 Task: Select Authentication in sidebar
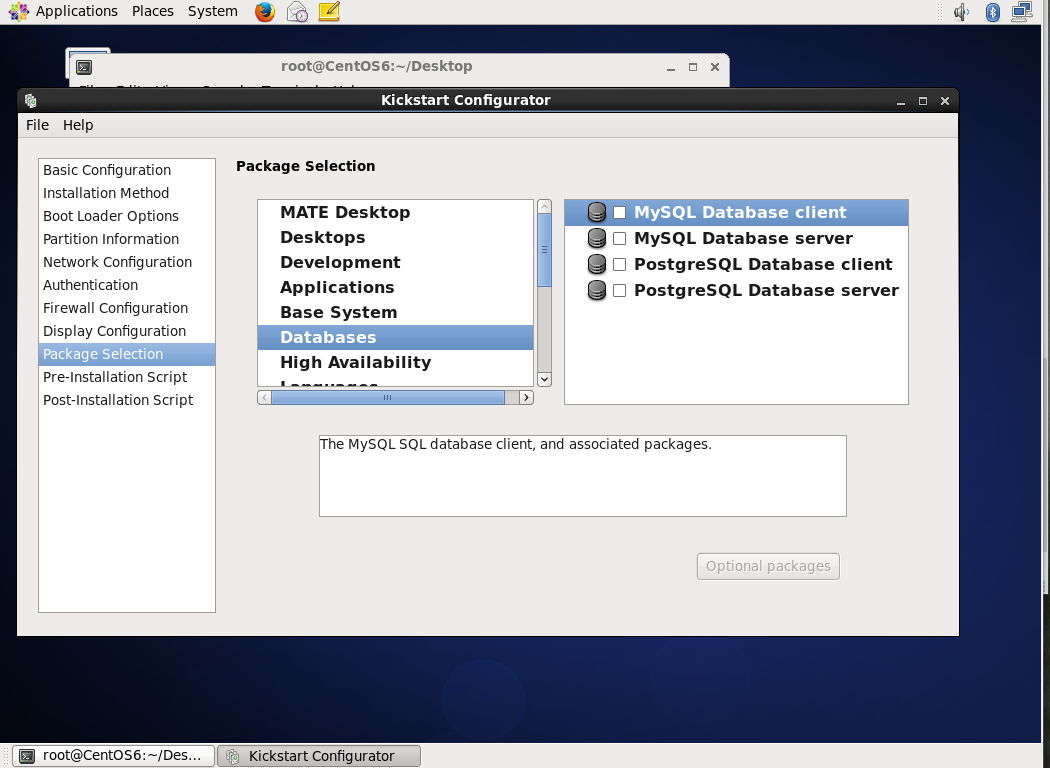127,285
